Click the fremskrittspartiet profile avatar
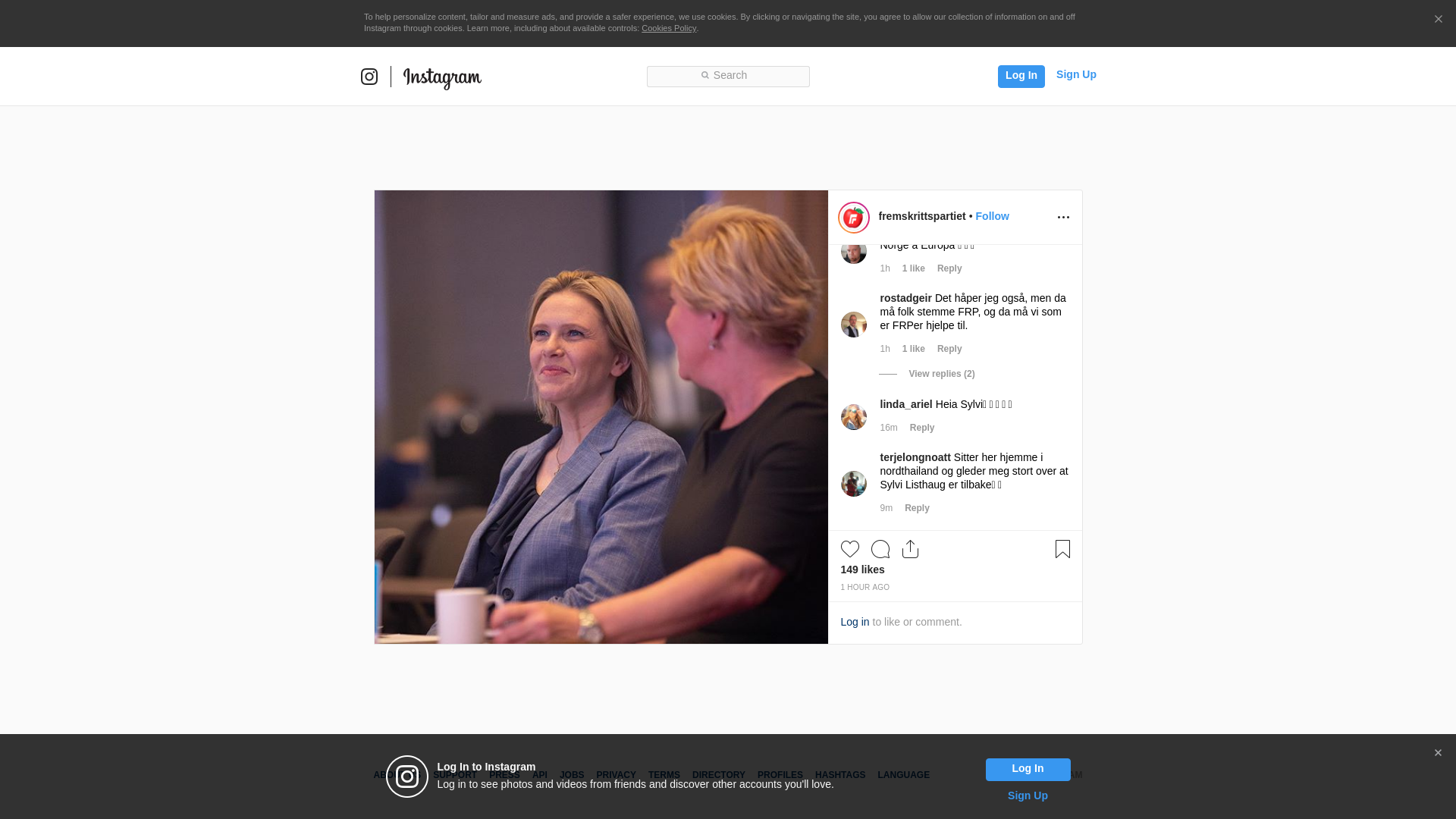1456x819 pixels. (x=854, y=218)
